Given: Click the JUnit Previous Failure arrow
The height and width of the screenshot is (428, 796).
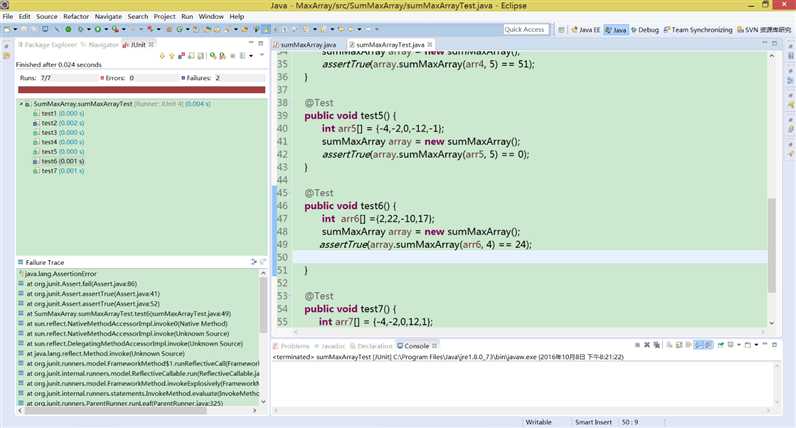Looking at the screenshot, I should [x=172, y=56].
